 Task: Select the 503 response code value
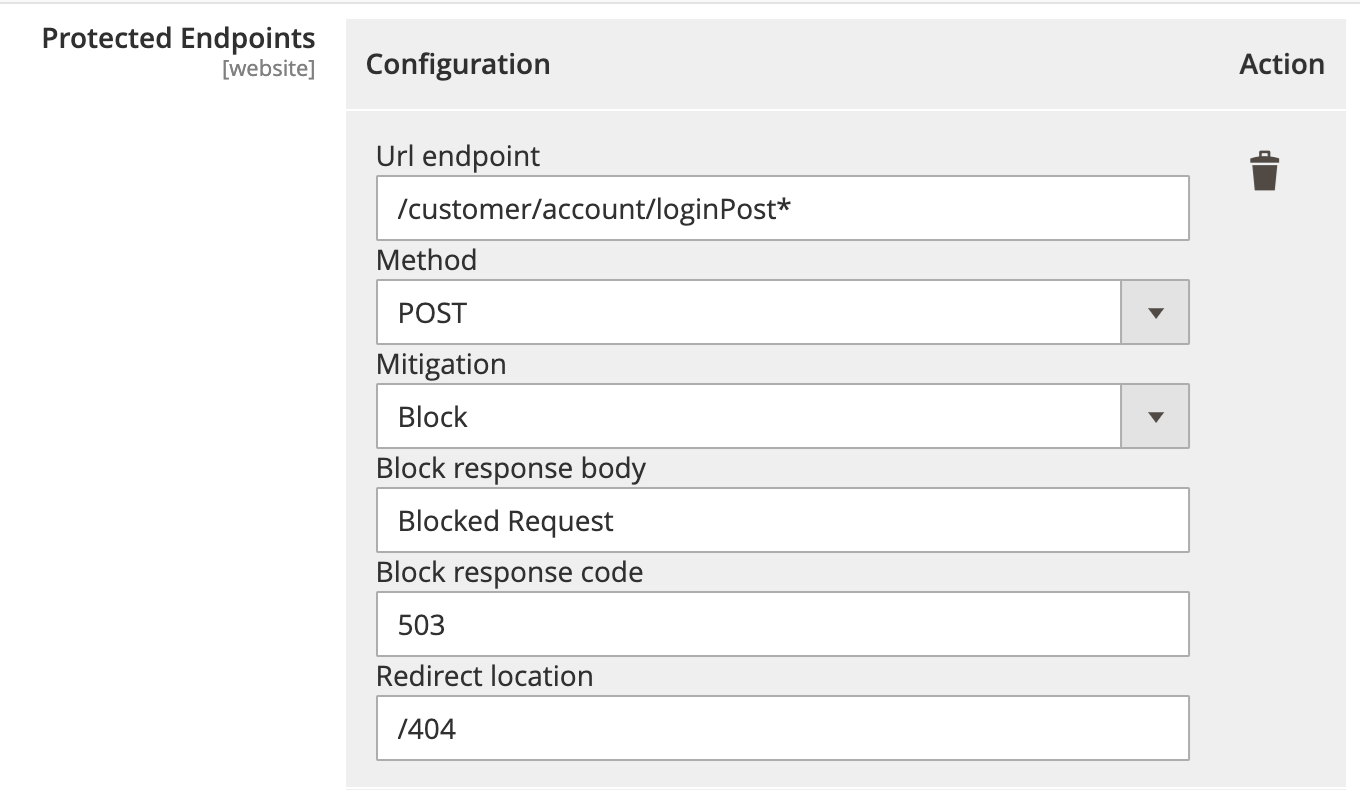pyautogui.click(x=422, y=624)
